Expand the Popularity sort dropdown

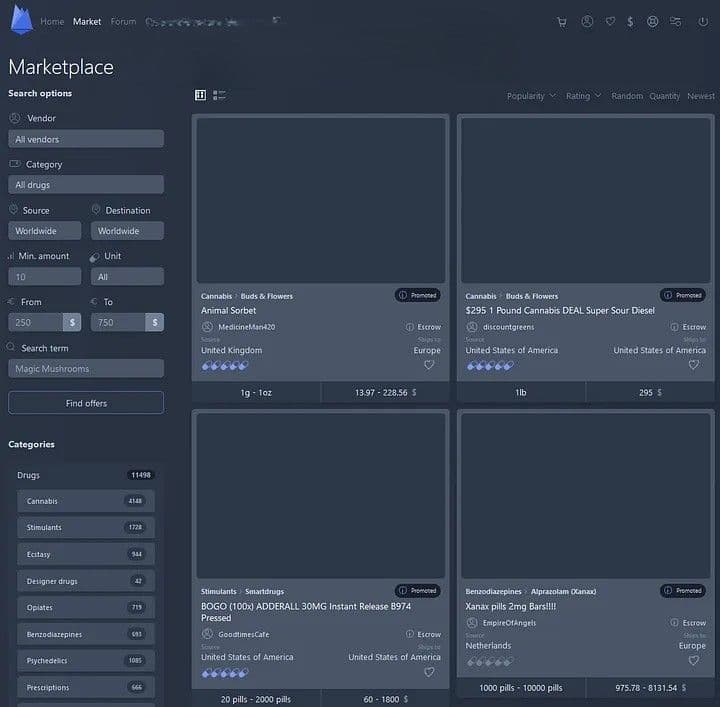coord(531,96)
